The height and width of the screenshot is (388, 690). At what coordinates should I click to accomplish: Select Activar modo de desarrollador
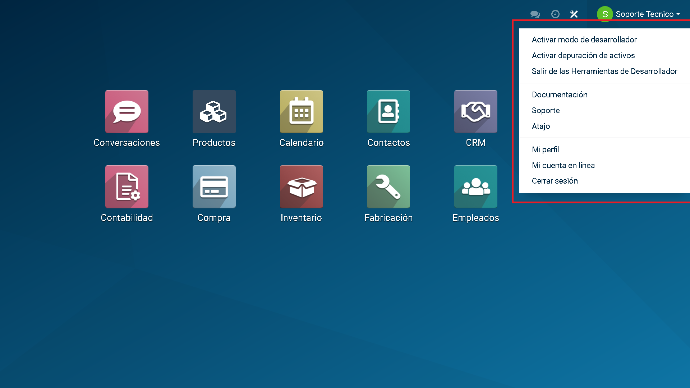[584, 40]
